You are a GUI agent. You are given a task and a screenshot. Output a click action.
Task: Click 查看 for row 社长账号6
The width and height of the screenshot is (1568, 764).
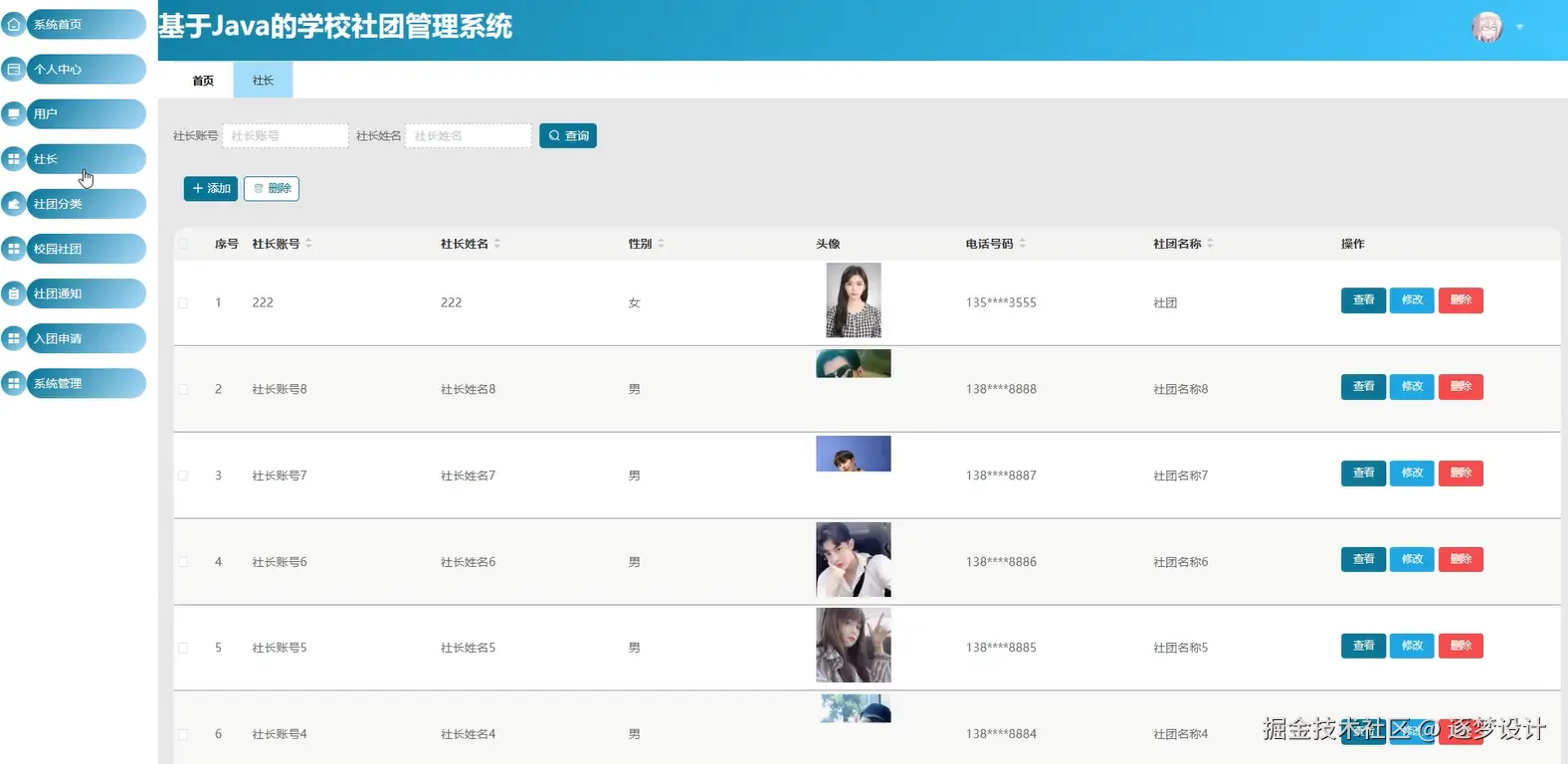click(1363, 560)
